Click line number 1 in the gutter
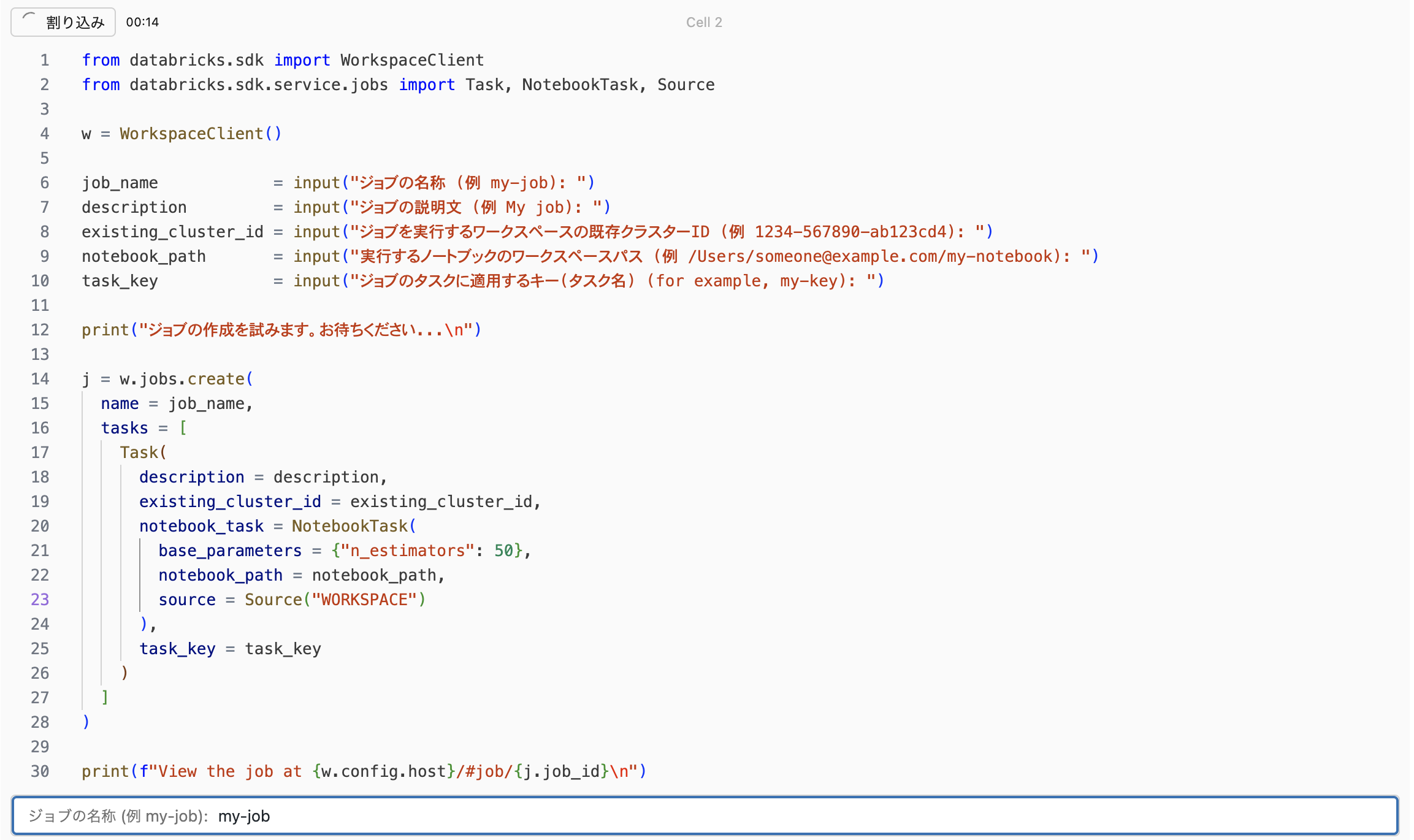Image resolution: width=1414 pixels, height=840 pixels. pyautogui.click(x=44, y=59)
